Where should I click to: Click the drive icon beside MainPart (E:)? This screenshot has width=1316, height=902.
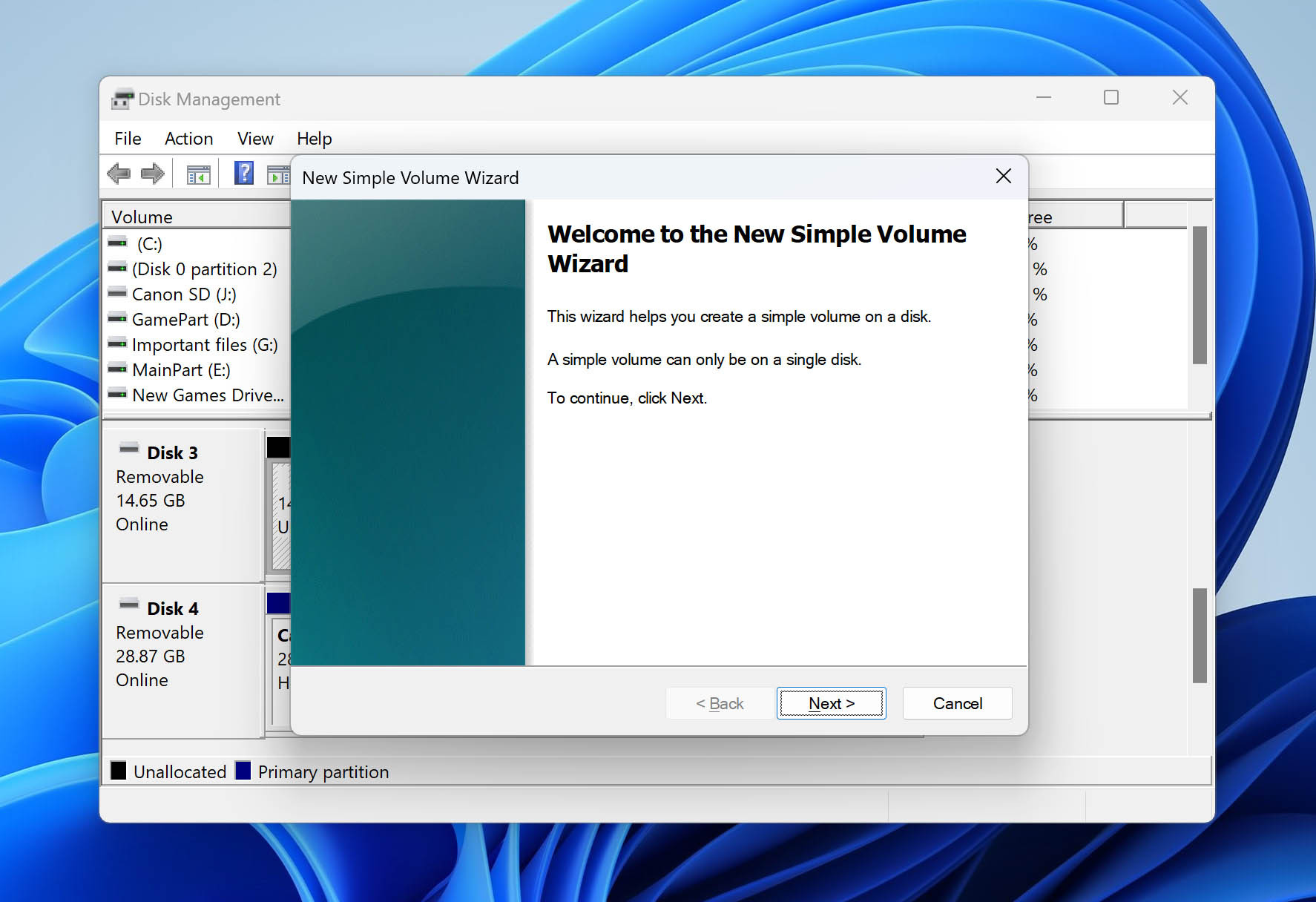[x=117, y=369]
